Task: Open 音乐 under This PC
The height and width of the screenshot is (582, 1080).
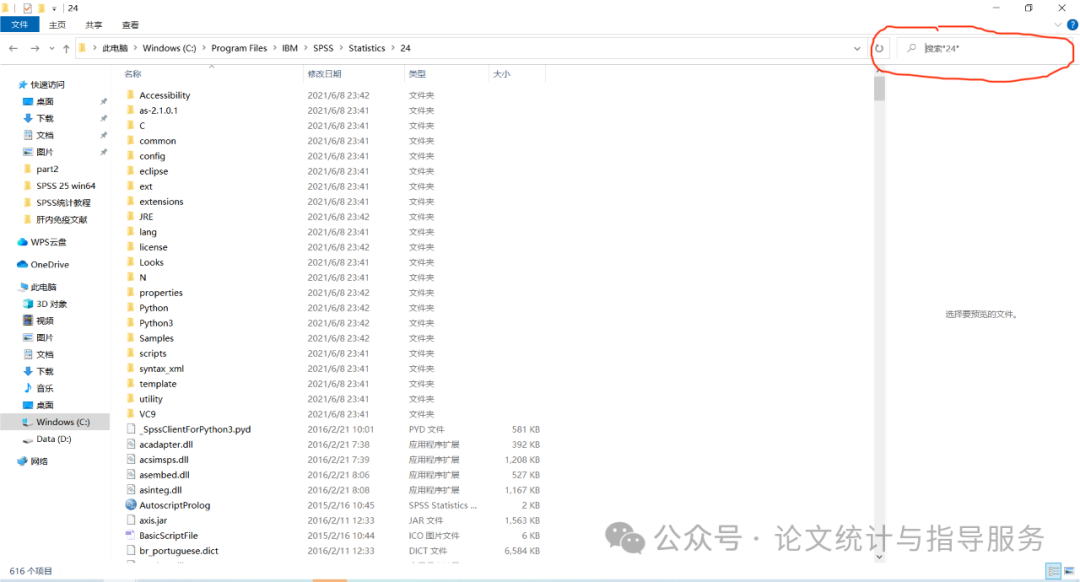Action: (45, 388)
